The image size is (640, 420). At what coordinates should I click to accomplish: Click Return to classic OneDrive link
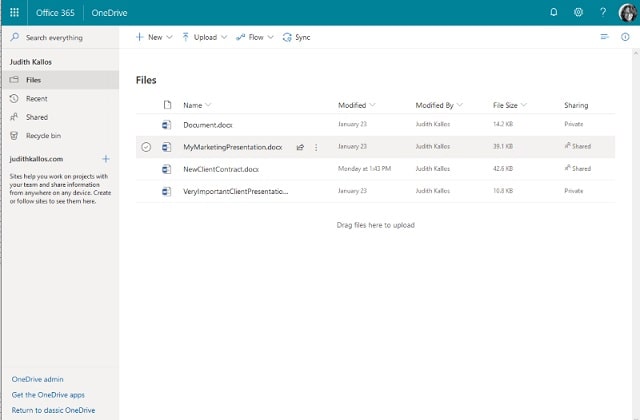[53, 410]
